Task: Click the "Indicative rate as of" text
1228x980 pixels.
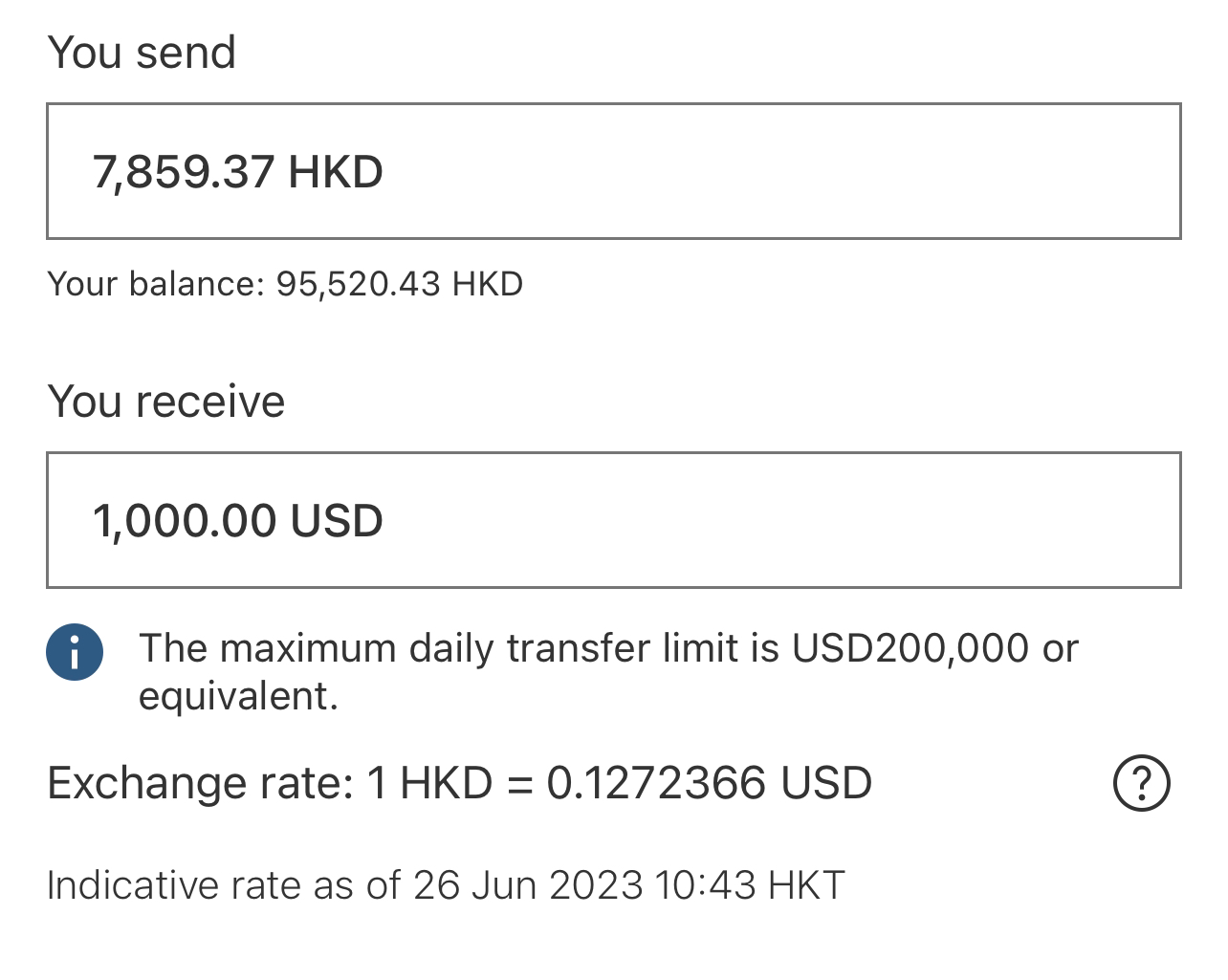Action: click(224, 885)
